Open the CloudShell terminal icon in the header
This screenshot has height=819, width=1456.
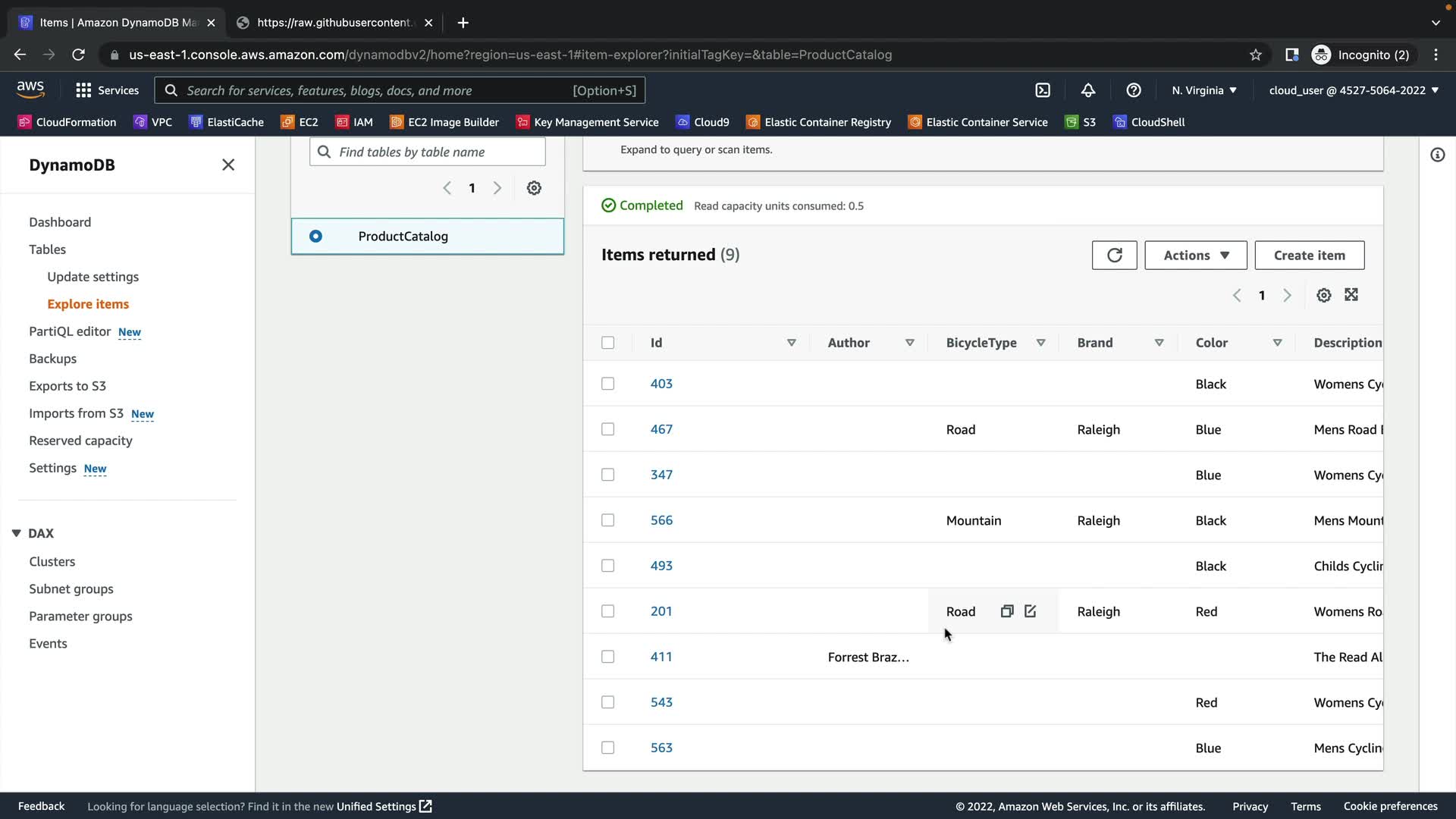pos(1043,90)
